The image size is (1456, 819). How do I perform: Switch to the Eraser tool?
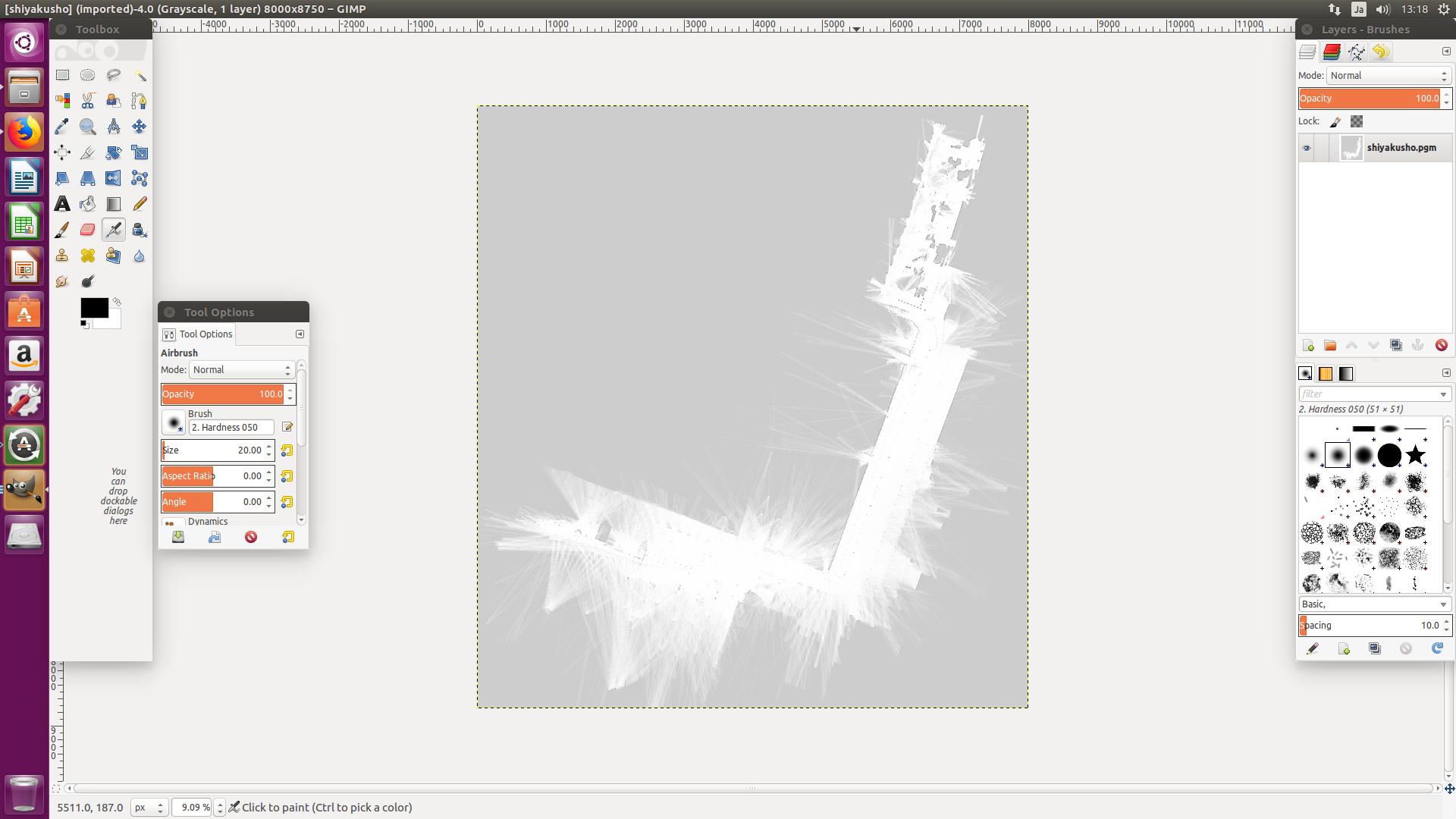87,230
